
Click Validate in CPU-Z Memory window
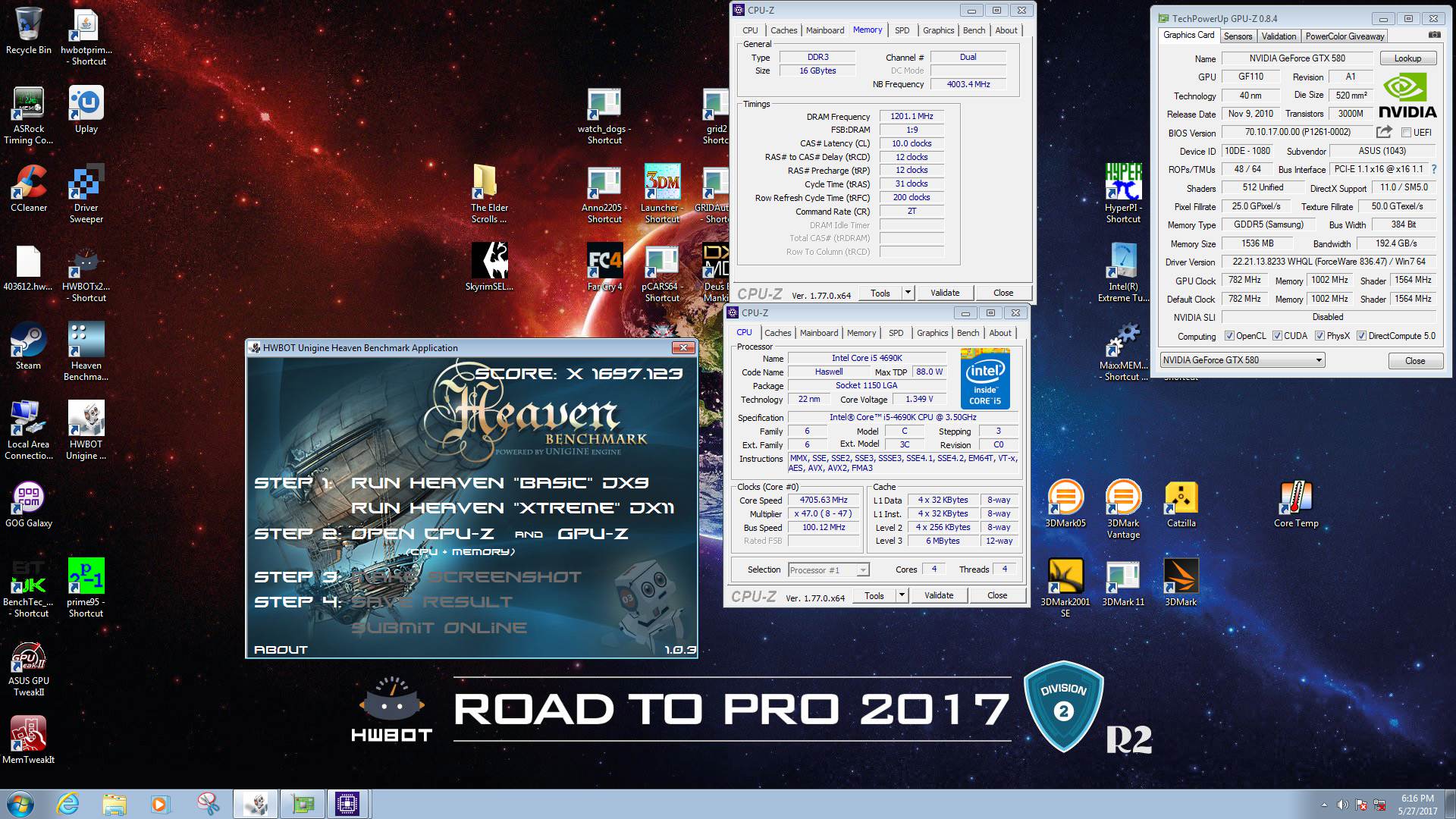pos(945,293)
